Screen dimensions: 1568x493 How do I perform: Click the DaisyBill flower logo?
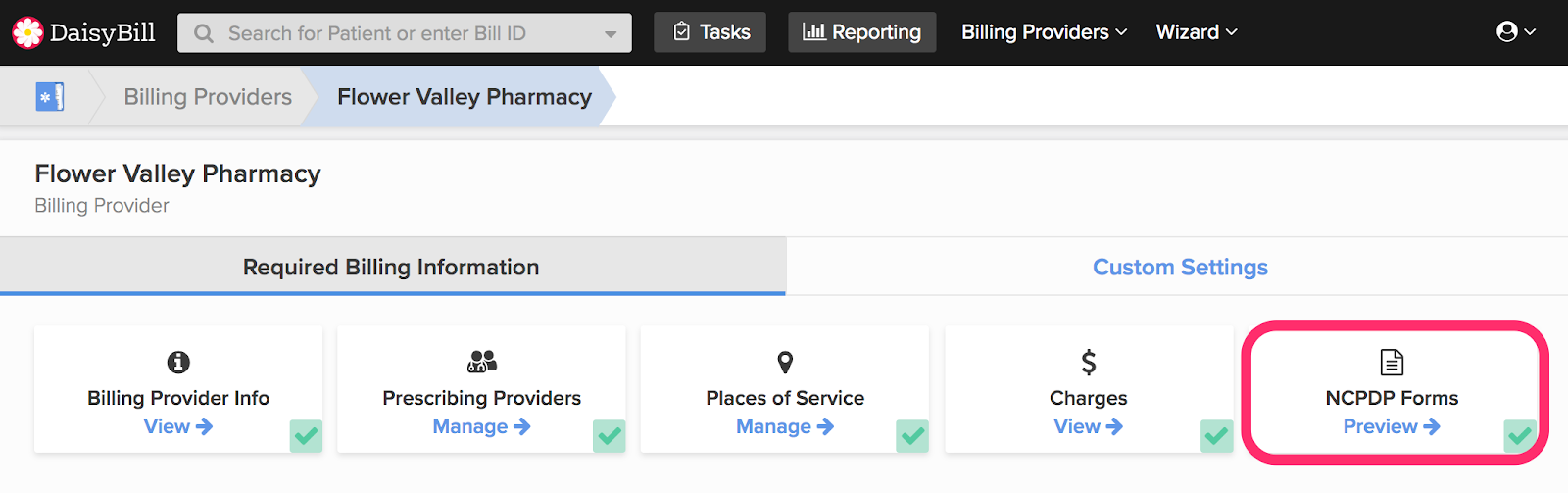[27, 32]
